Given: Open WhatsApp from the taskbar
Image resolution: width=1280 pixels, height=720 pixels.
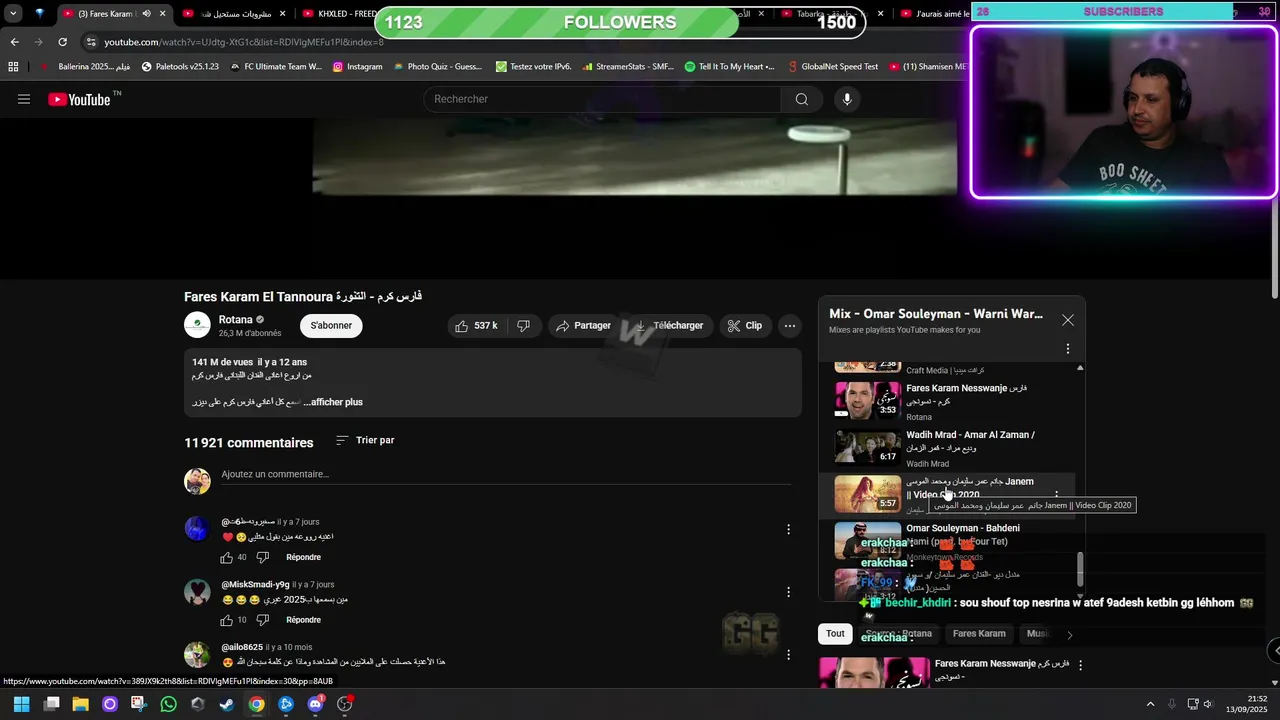Looking at the screenshot, I should click(168, 704).
